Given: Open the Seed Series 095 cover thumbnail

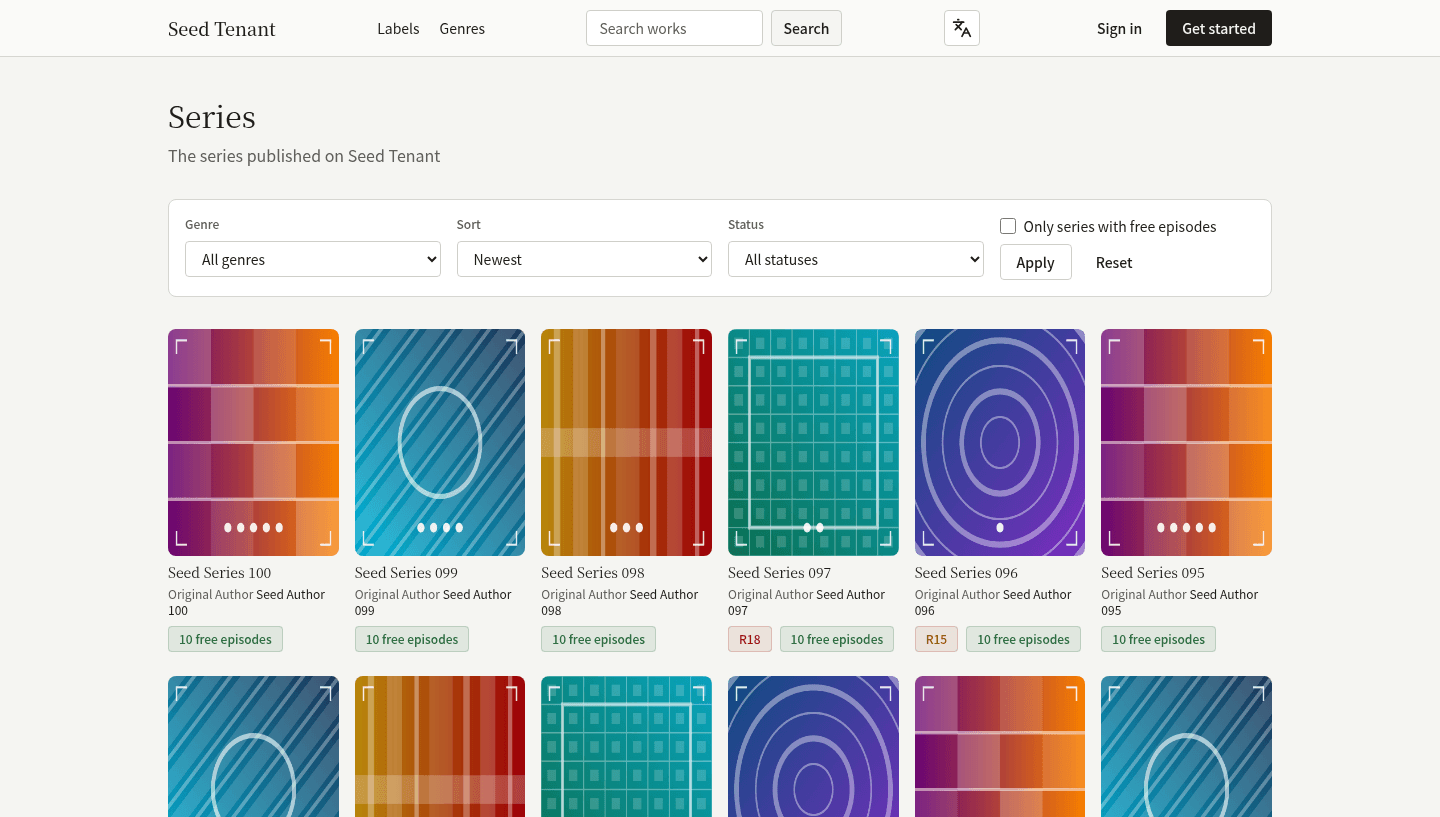Looking at the screenshot, I should [x=1186, y=442].
